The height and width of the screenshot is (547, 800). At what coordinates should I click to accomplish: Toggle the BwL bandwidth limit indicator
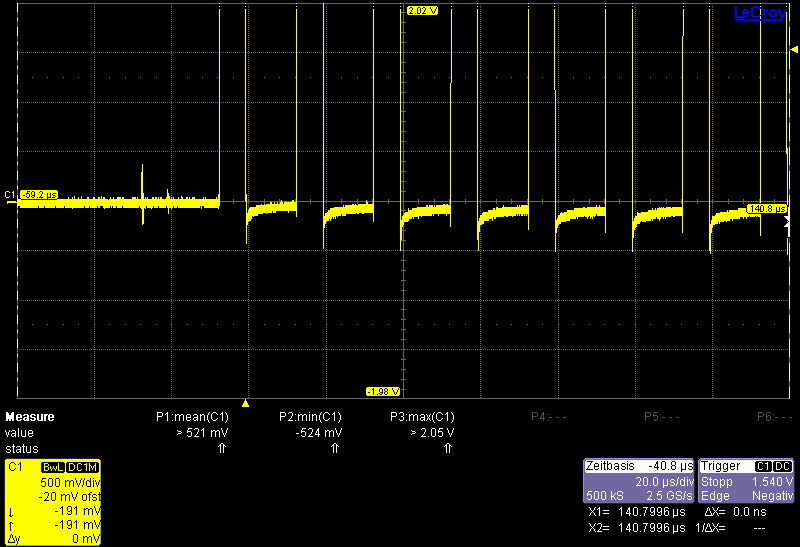(51, 468)
